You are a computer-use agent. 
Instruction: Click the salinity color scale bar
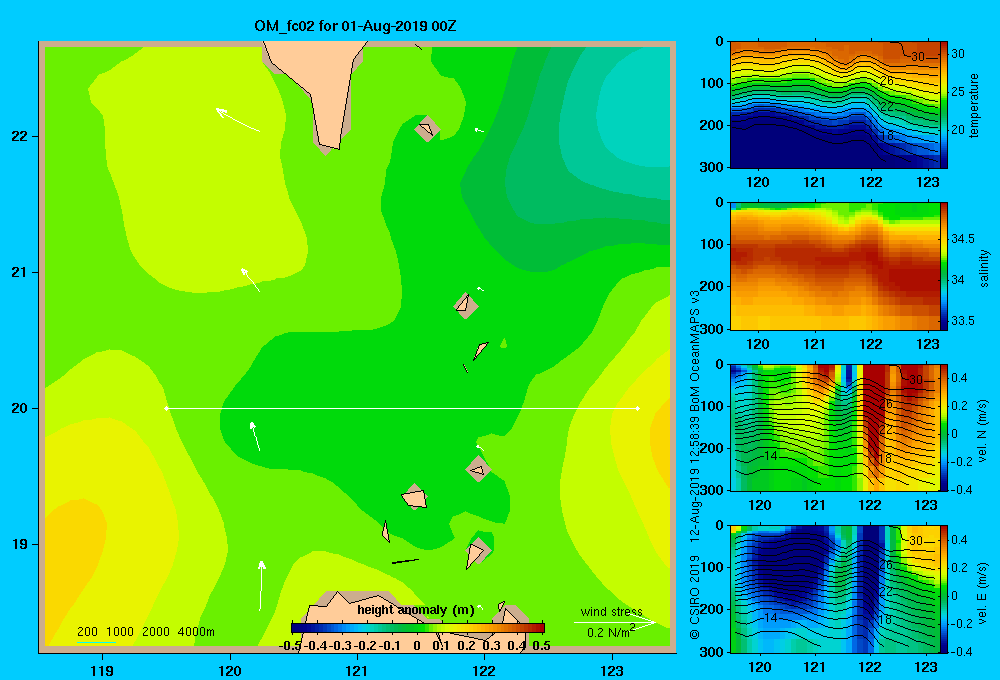pyautogui.click(x=944, y=266)
